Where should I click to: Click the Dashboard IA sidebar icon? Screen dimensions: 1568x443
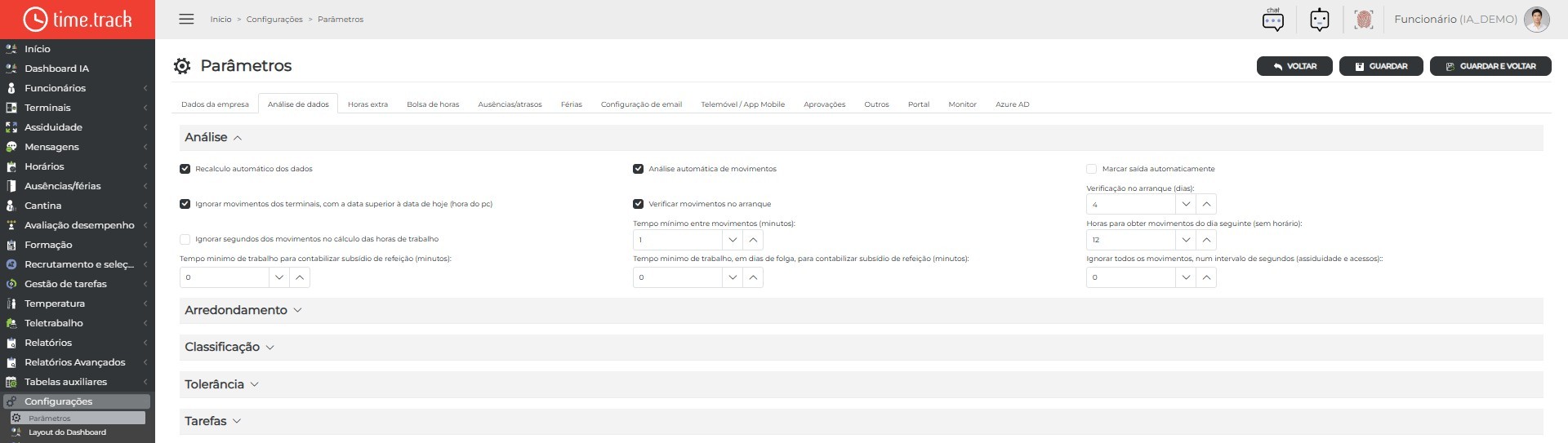[11, 69]
